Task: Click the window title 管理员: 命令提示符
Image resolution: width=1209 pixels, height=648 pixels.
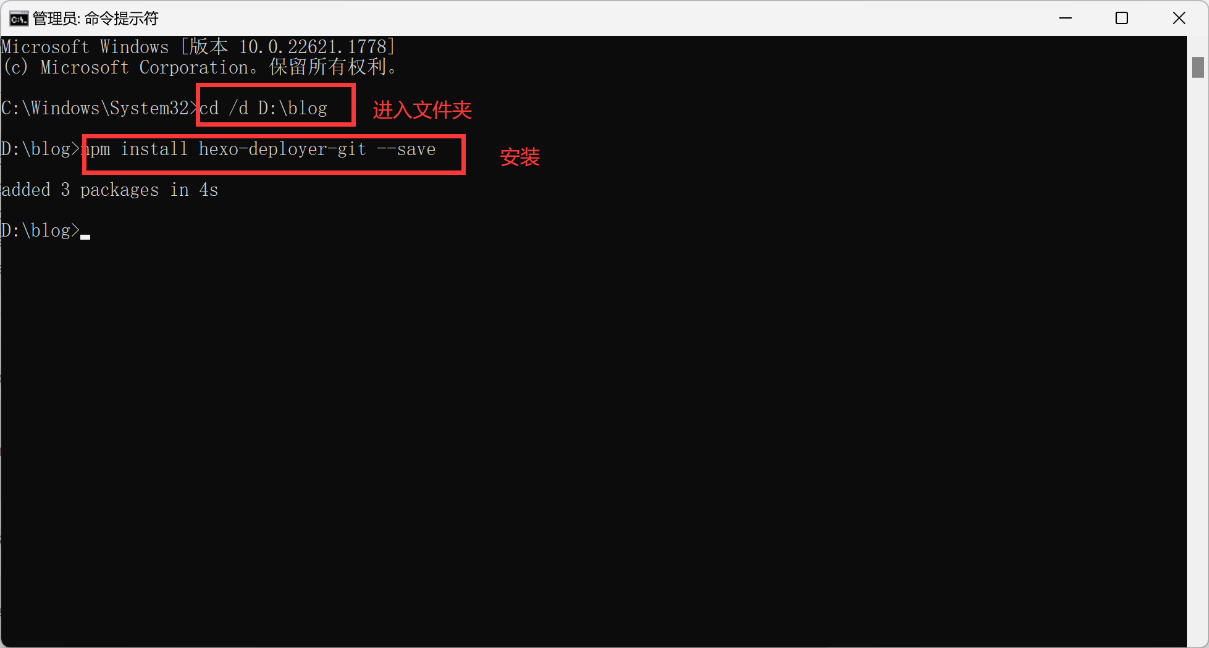Action: (95, 18)
